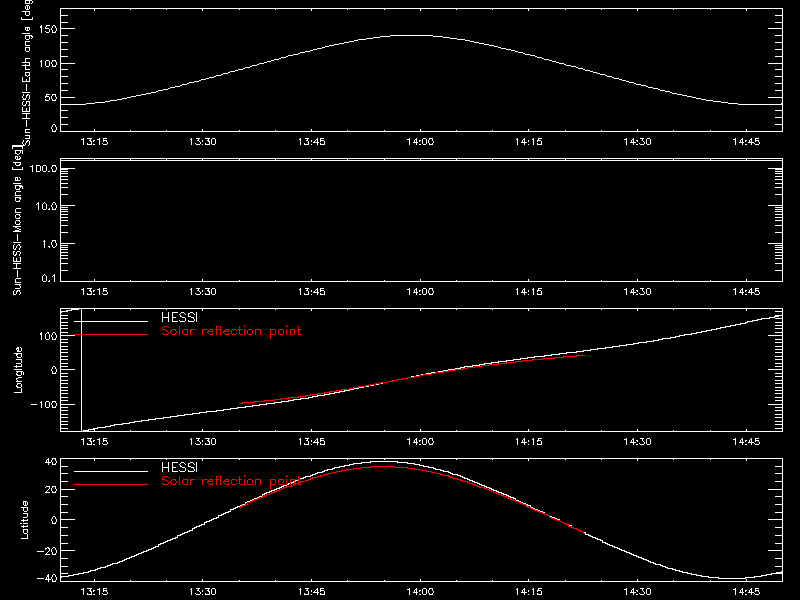Screen dimensions: 800x600
Task: Click 13:30 time label under Latitude plot
Action: pos(203,592)
